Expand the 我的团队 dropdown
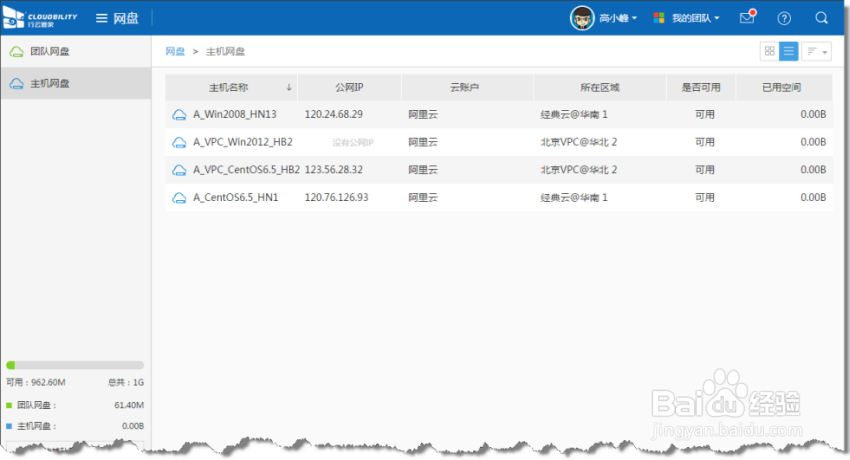 click(696, 18)
